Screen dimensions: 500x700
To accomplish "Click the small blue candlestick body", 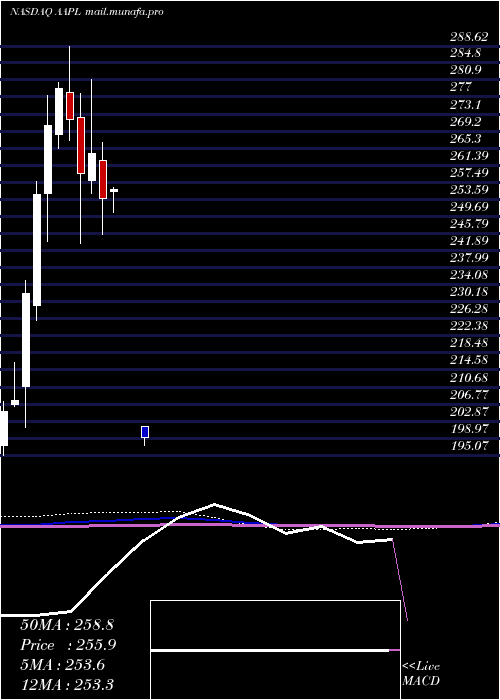I will point(145,432).
